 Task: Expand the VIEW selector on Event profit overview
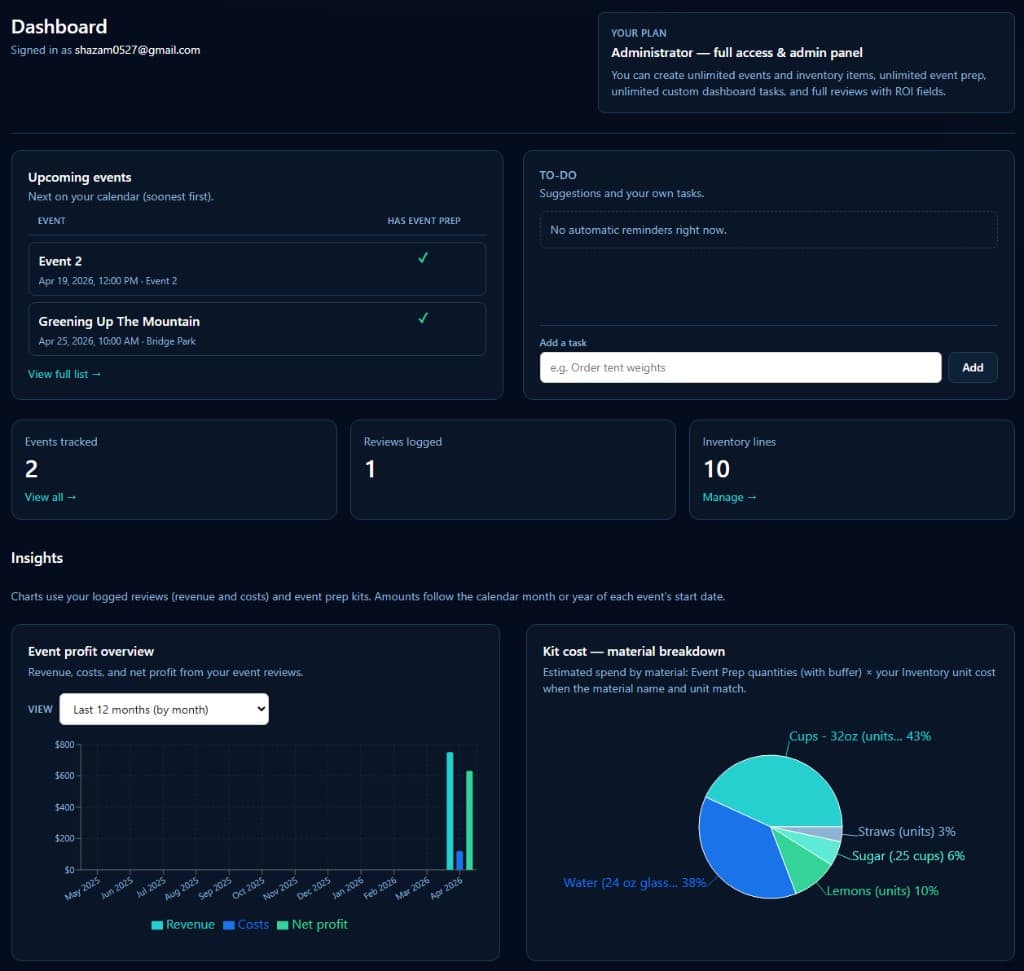[x=164, y=708]
